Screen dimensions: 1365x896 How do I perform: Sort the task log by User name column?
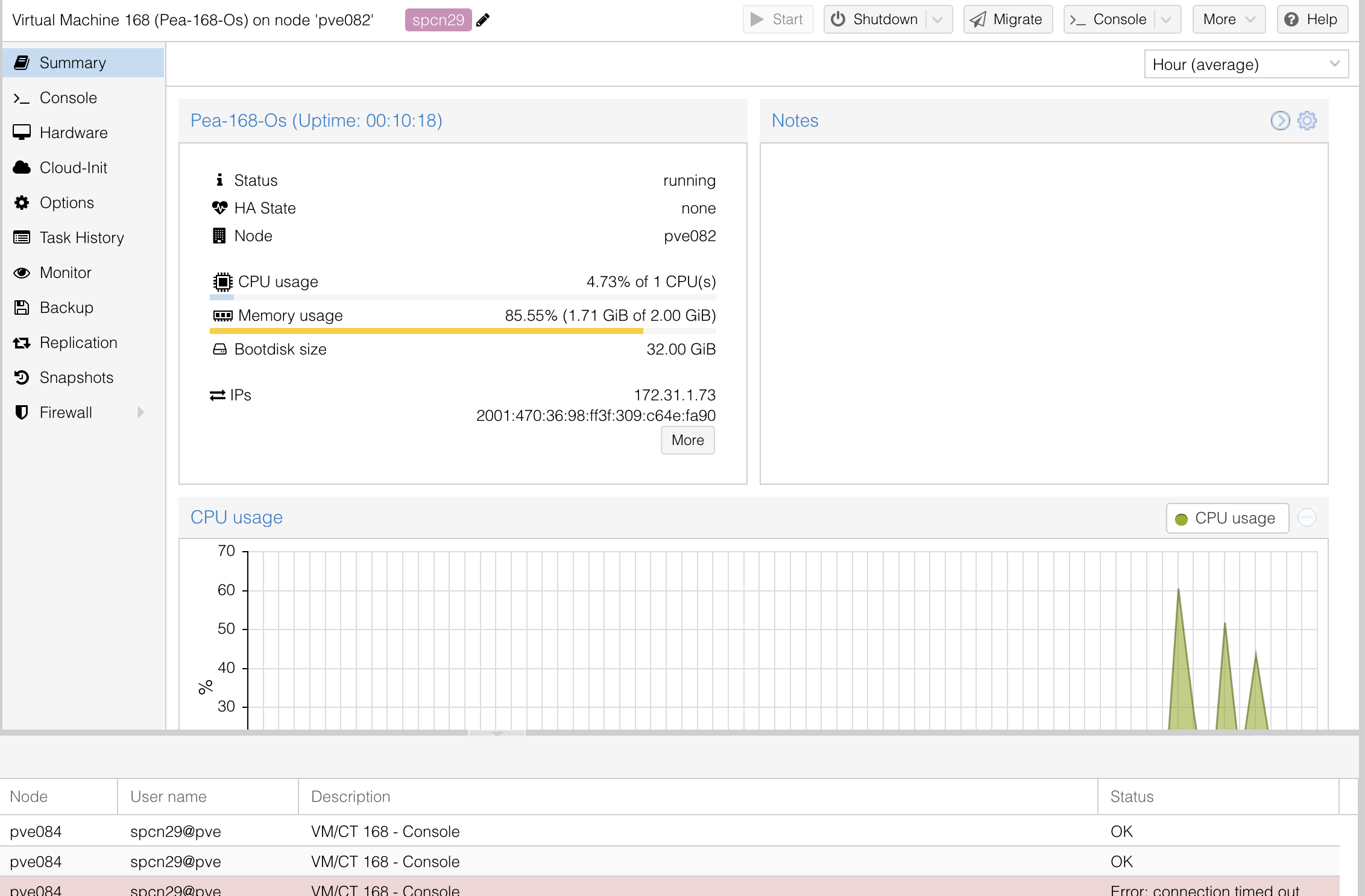(x=208, y=797)
